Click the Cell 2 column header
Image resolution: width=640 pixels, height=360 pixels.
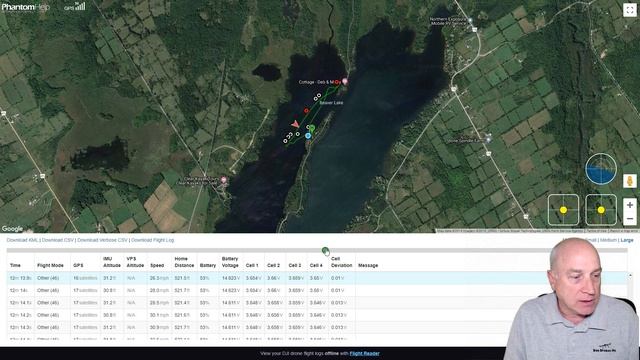273,265
